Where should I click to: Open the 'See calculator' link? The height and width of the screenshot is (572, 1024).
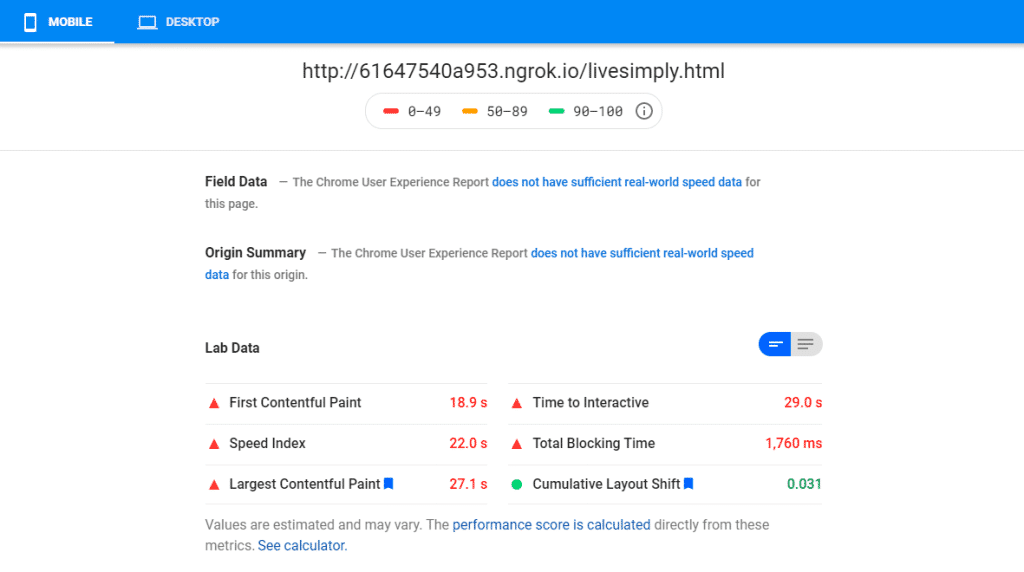coord(301,546)
